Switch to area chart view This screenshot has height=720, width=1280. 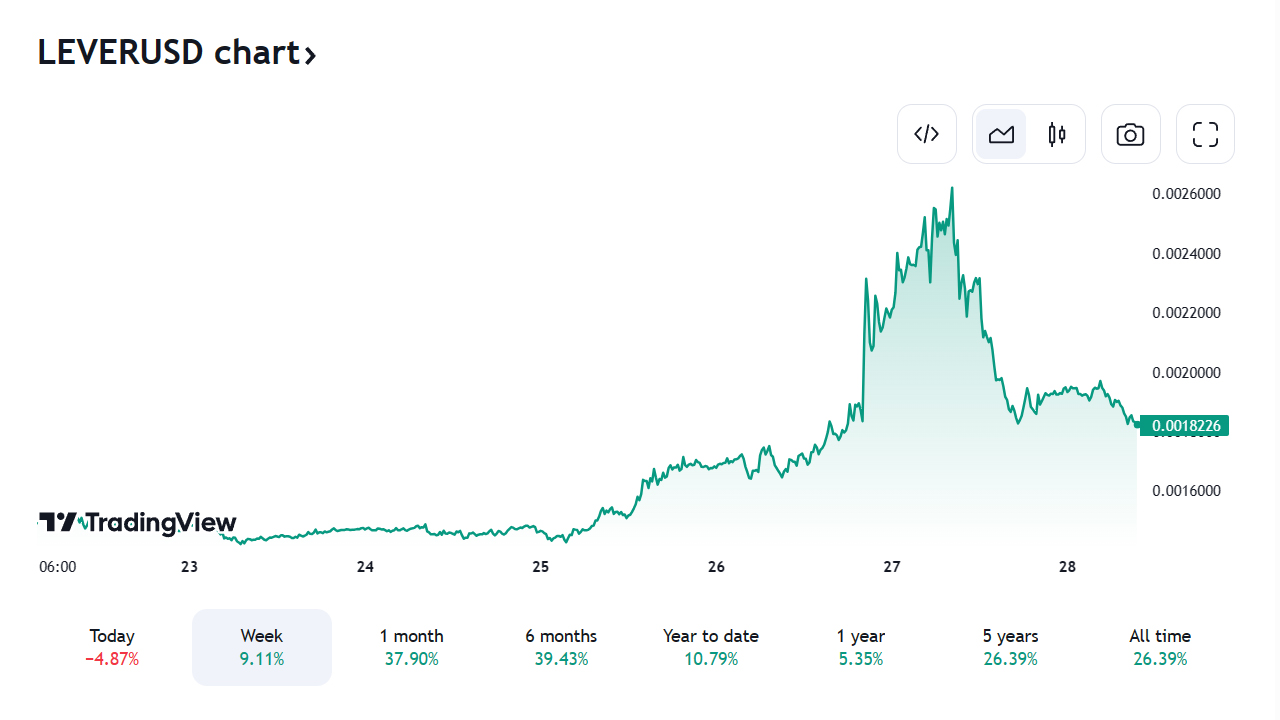click(1001, 134)
